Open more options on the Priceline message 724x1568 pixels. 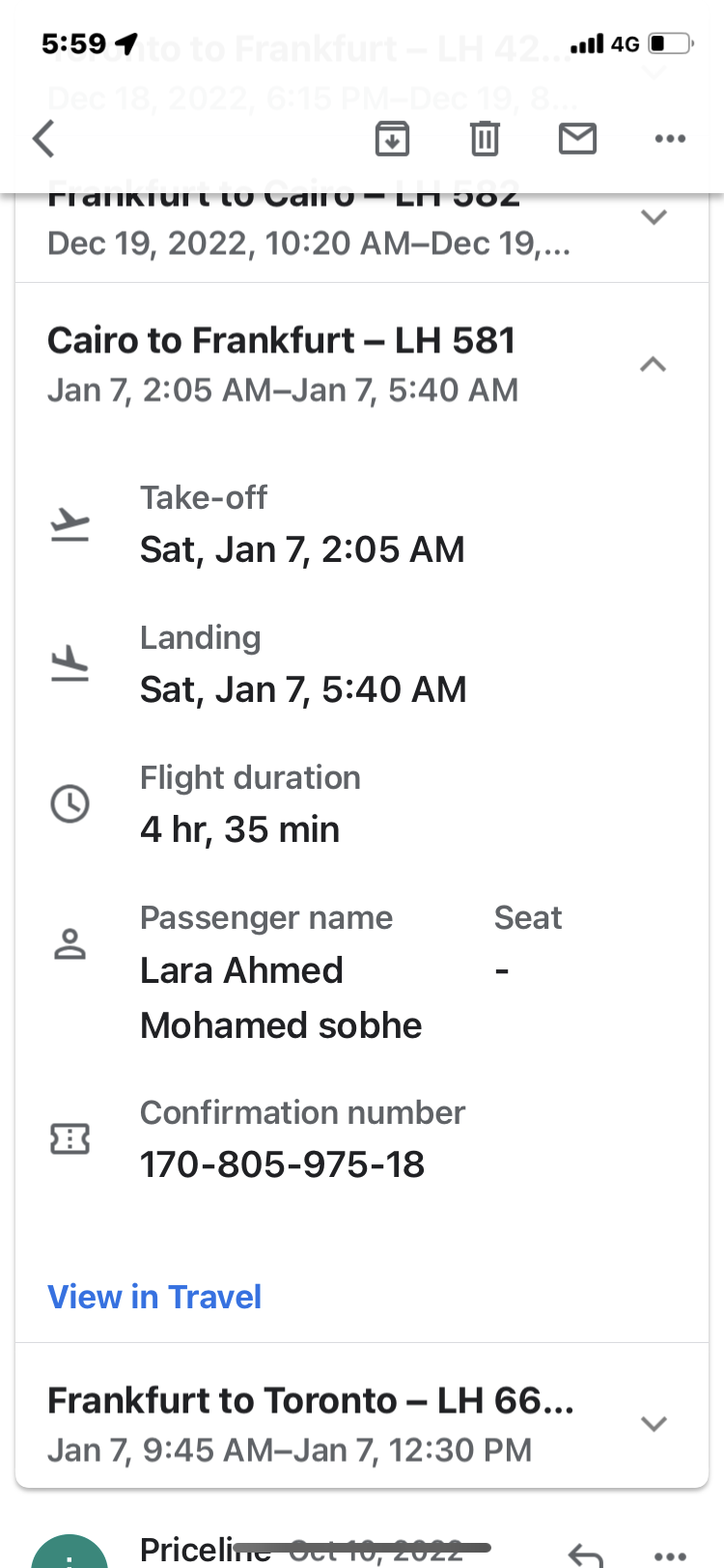point(670,1554)
